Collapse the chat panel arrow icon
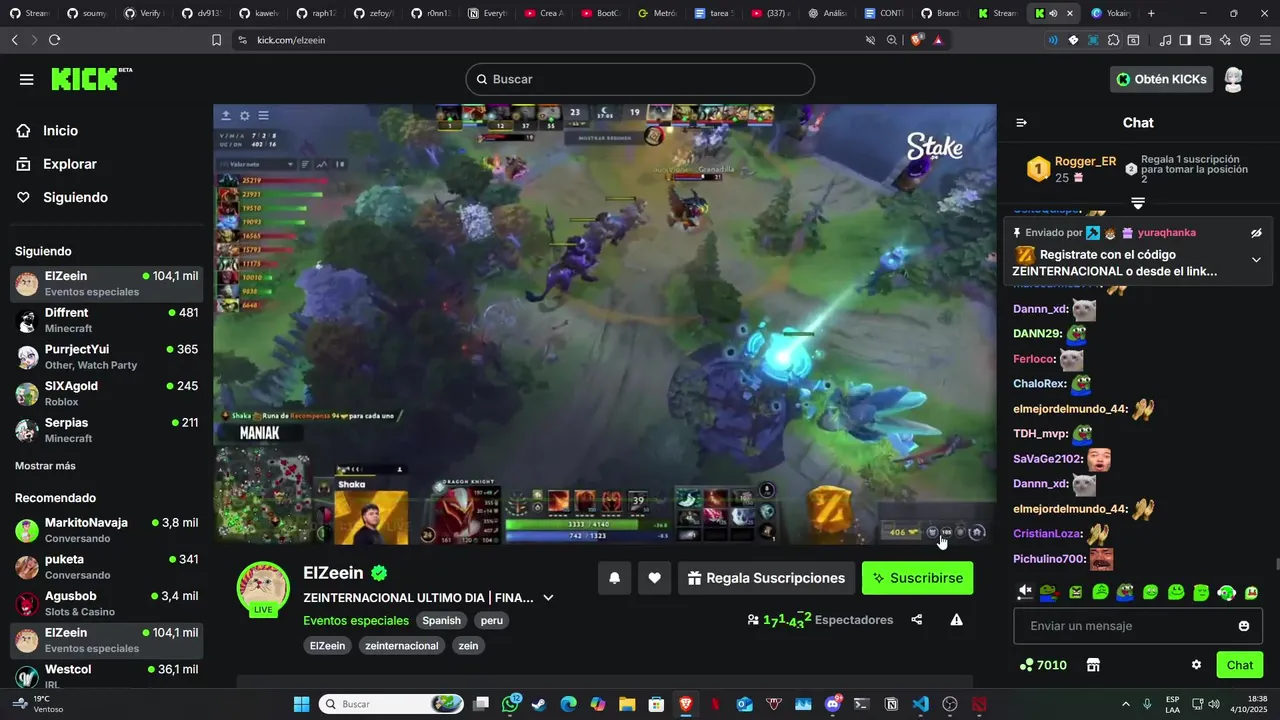 pos(1021,123)
